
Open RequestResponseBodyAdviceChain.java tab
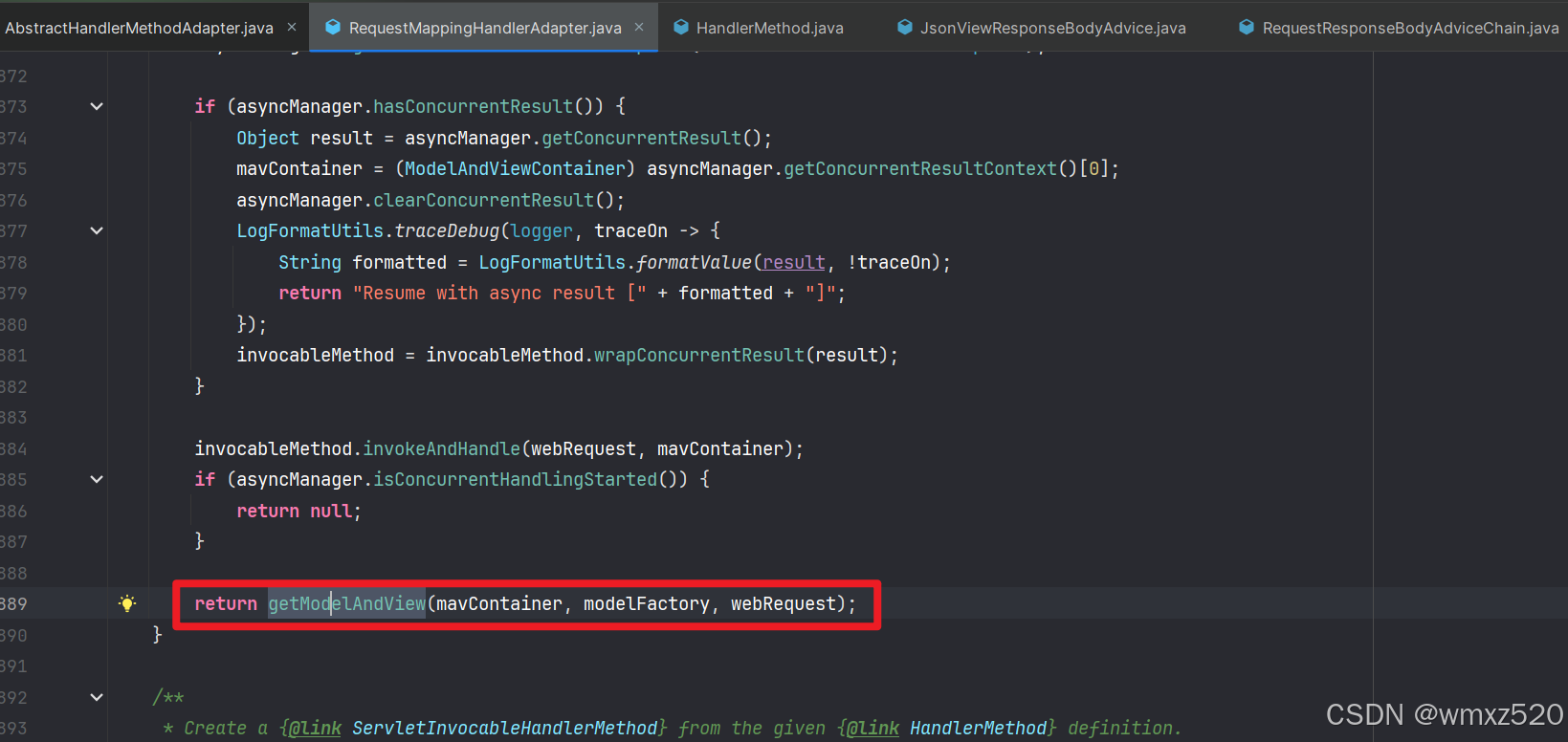tap(1410, 28)
